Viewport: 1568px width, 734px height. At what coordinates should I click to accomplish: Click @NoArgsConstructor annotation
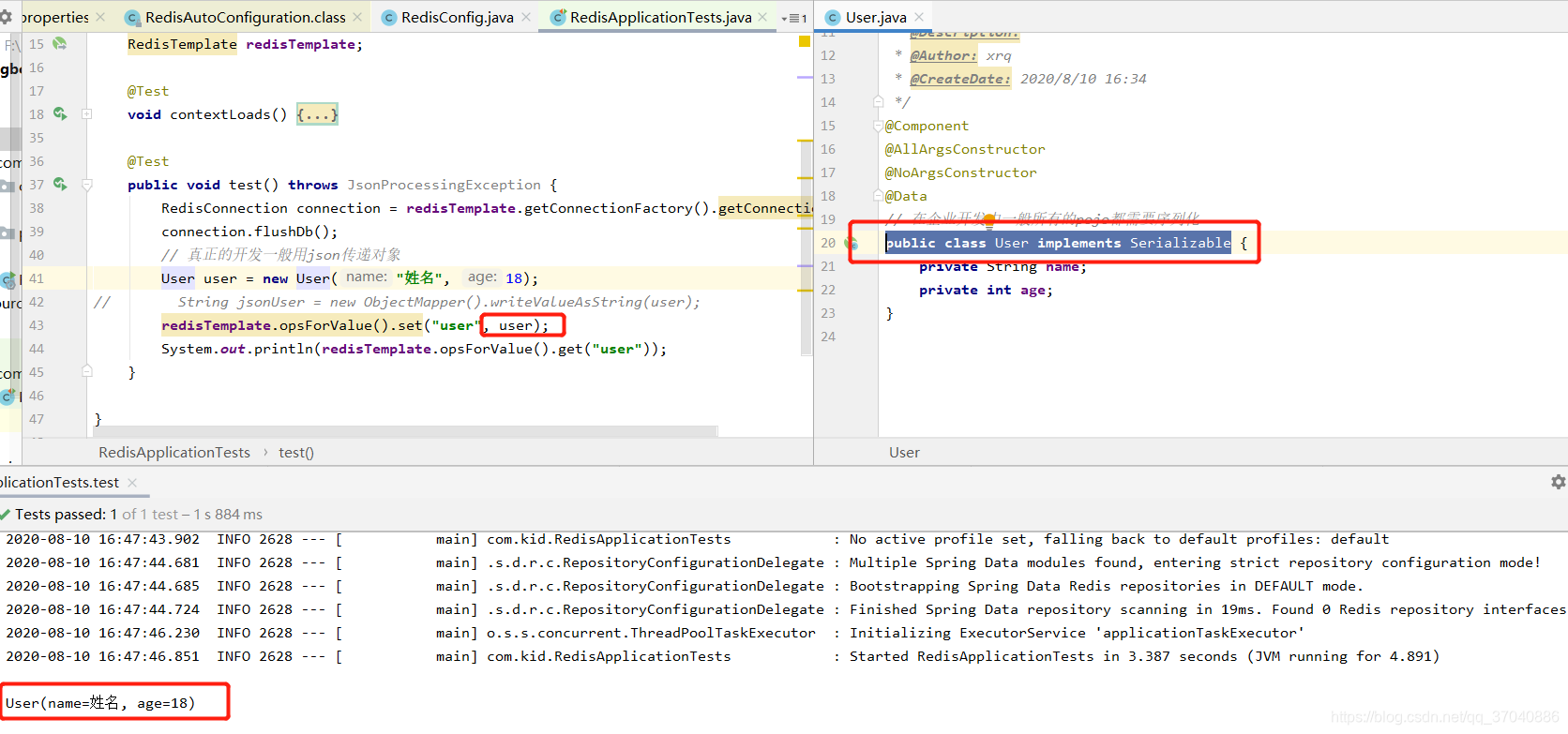pyautogui.click(x=961, y=172)
